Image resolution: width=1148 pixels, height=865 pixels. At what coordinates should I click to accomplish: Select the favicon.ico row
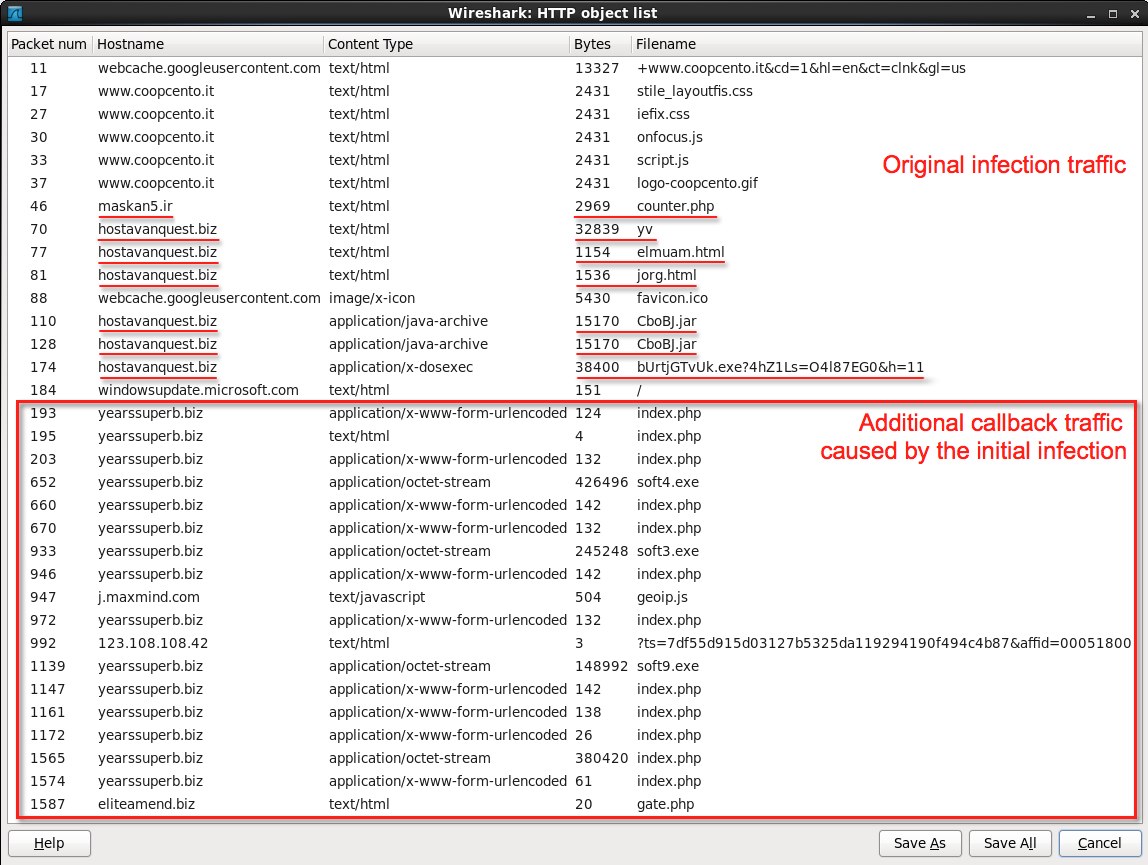coord(574,298)
